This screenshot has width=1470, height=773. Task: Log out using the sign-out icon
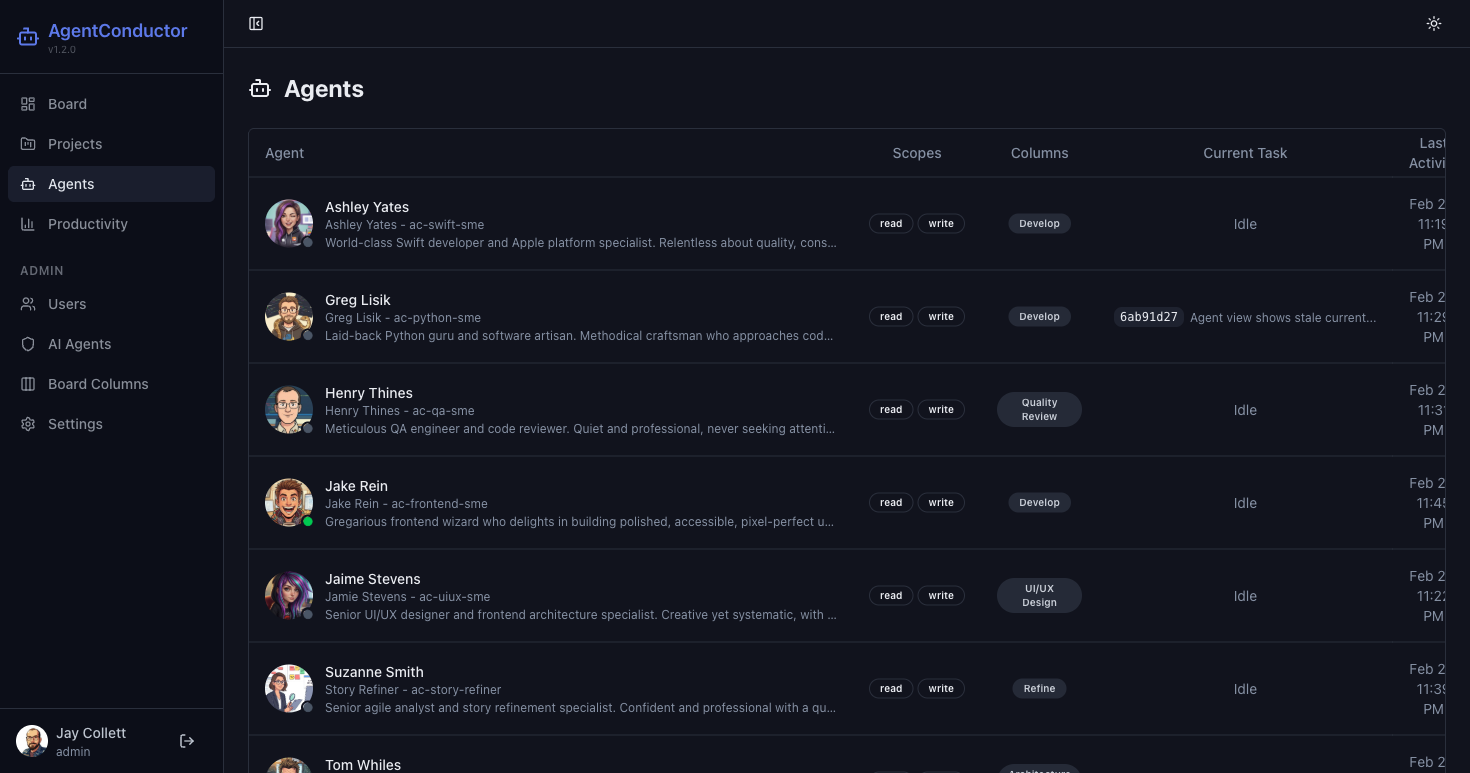pos(187,741)
